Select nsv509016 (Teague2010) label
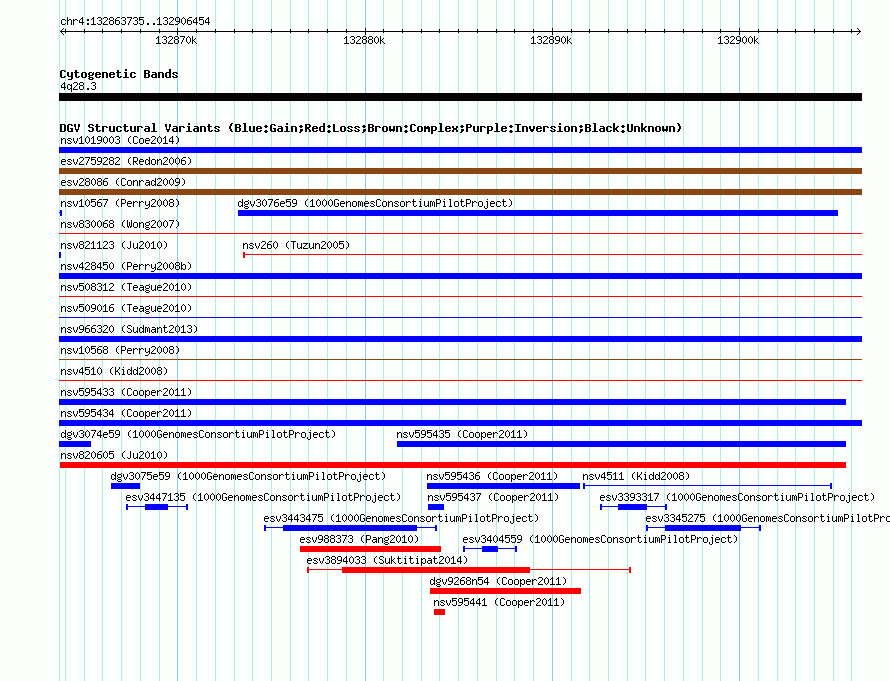The width and height of the screenshot is (890, 681). 126,308
